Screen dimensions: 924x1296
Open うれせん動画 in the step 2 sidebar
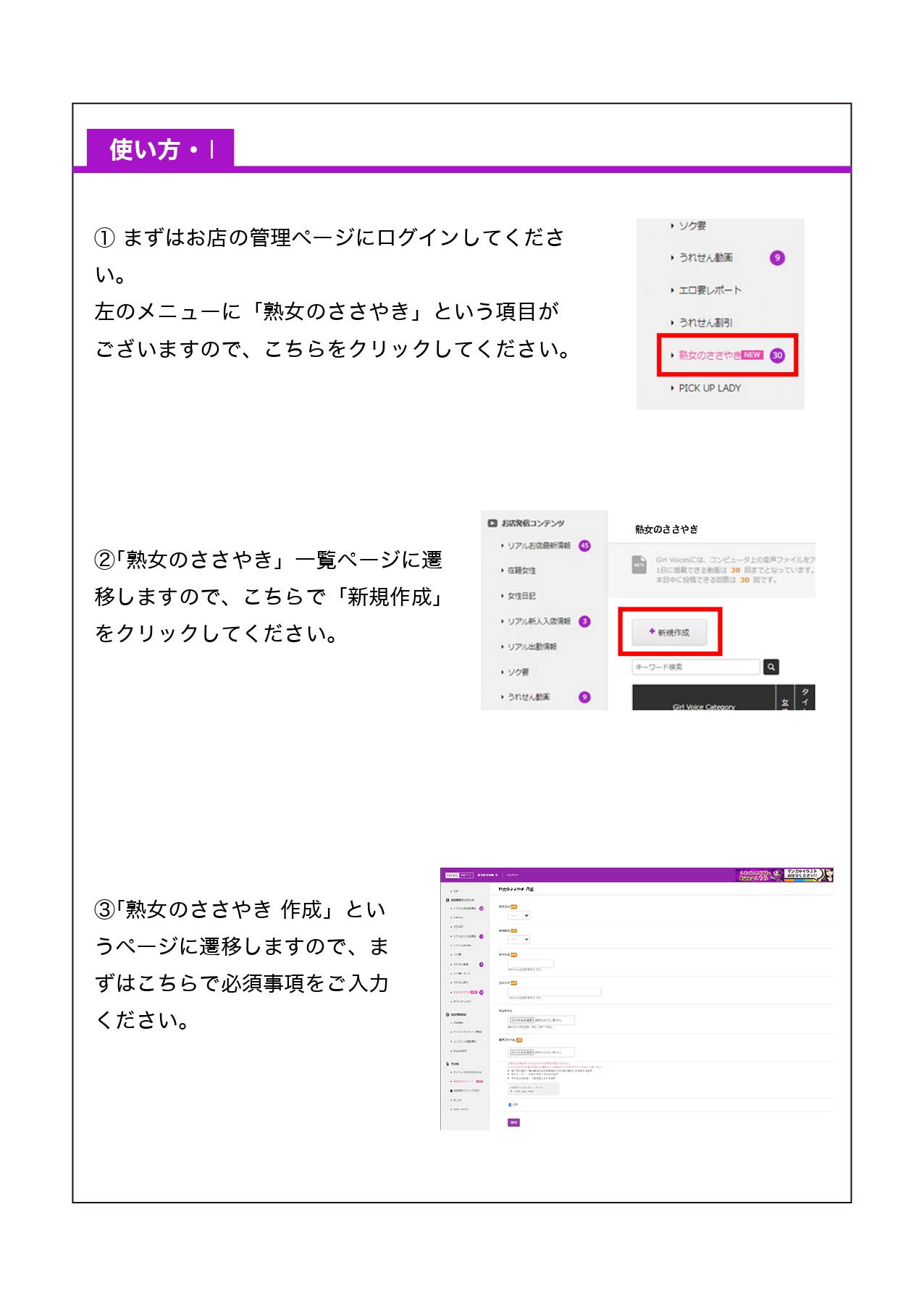529,697
